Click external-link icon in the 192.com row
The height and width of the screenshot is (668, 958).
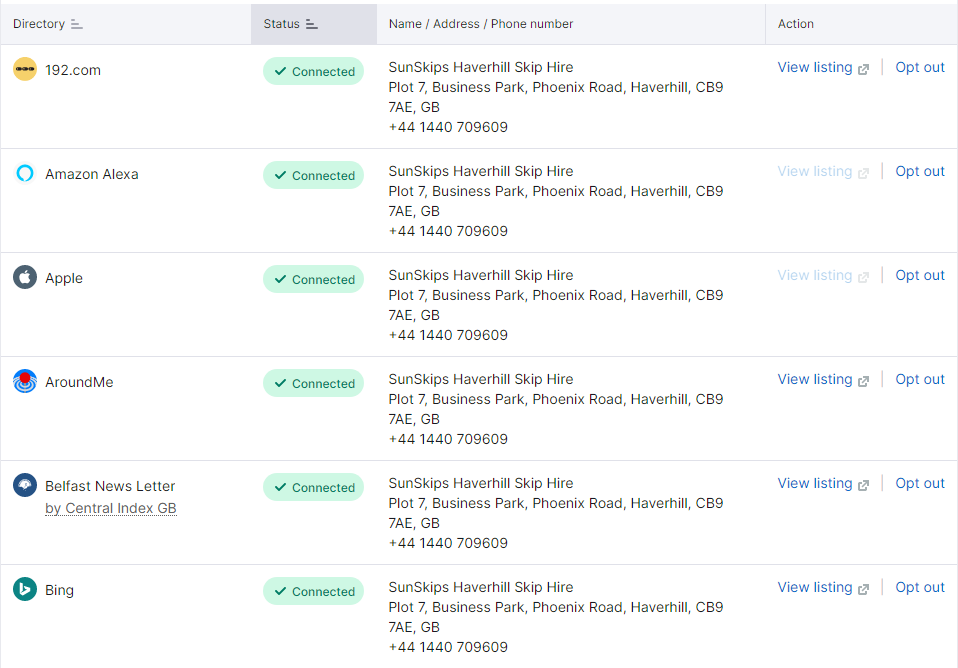(x=864, y=69)
